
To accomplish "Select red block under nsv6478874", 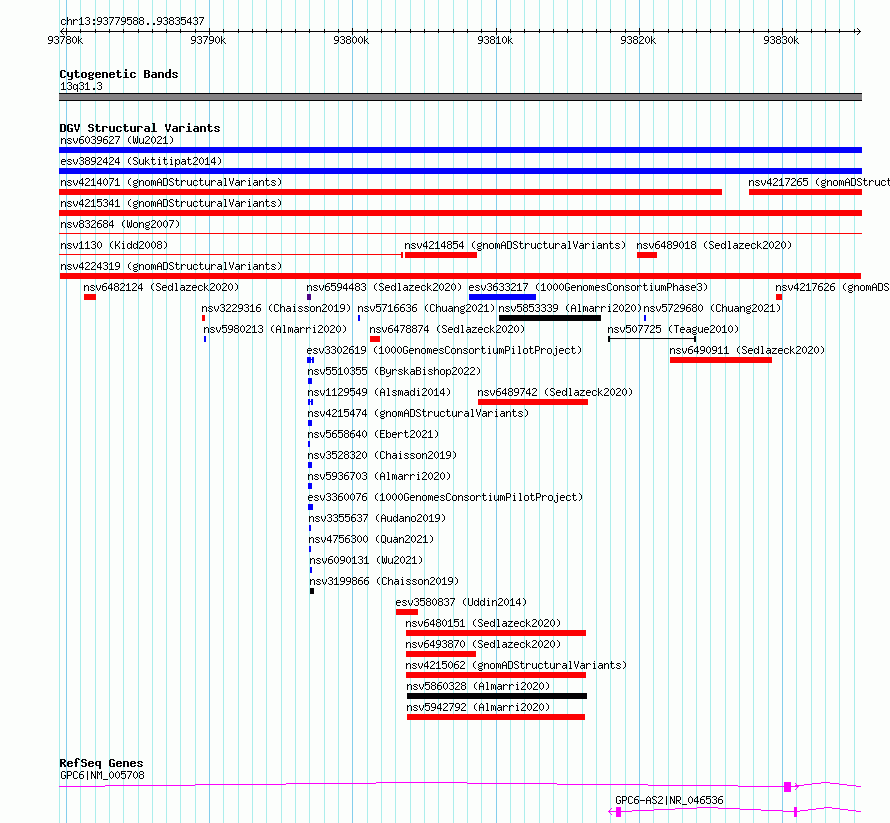I will (375, 339).
